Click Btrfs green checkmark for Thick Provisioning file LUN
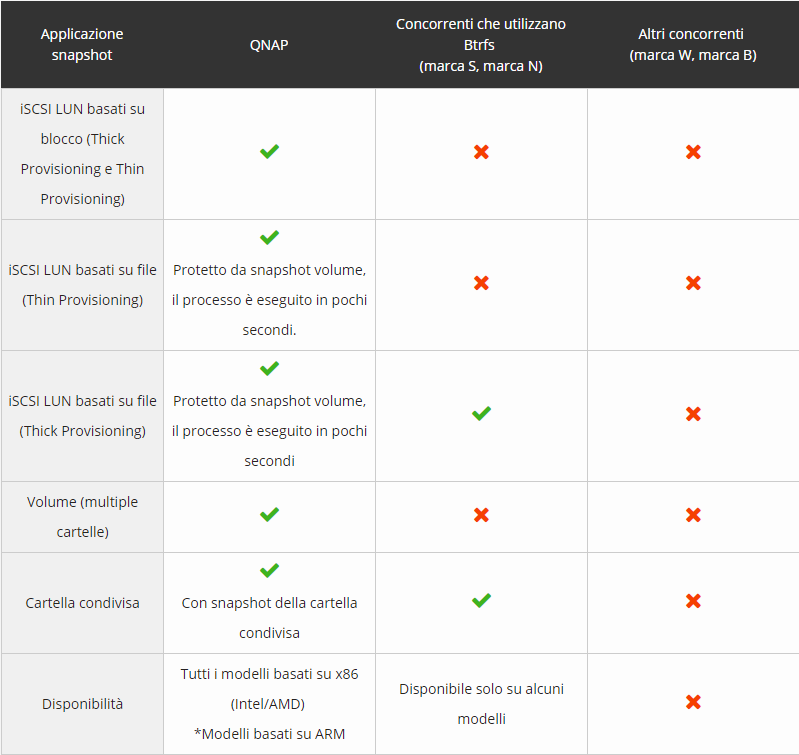 [481, 413]
